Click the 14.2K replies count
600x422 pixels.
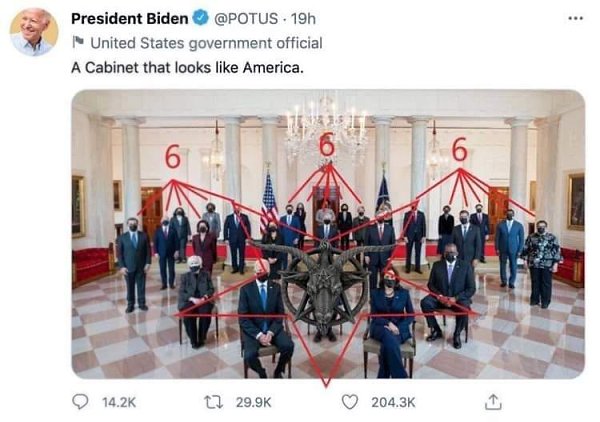tap(119, 402)
